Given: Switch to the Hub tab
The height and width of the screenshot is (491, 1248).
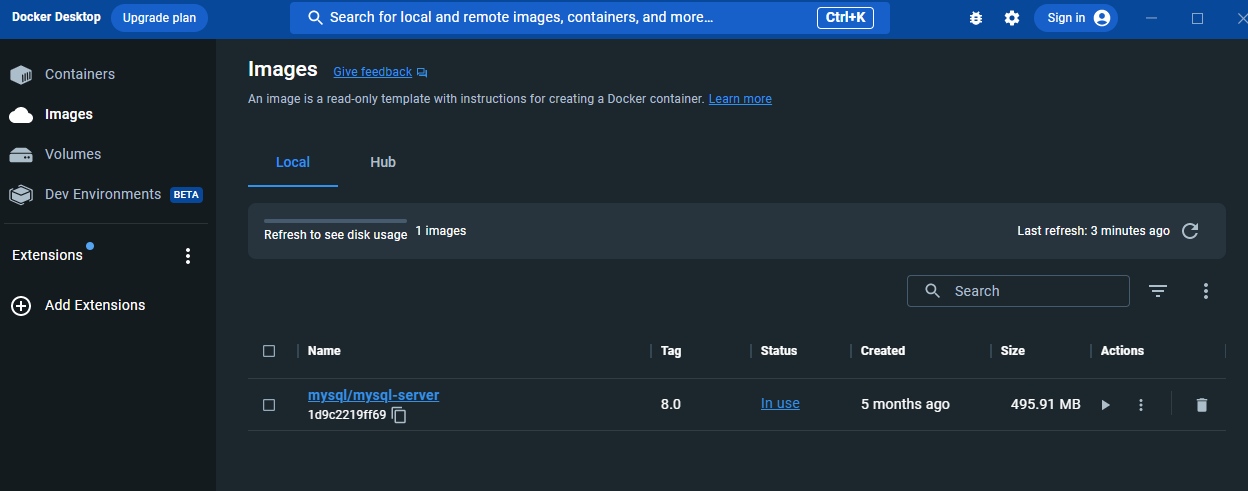Looking at the screenshot, I should pos(383,162).
